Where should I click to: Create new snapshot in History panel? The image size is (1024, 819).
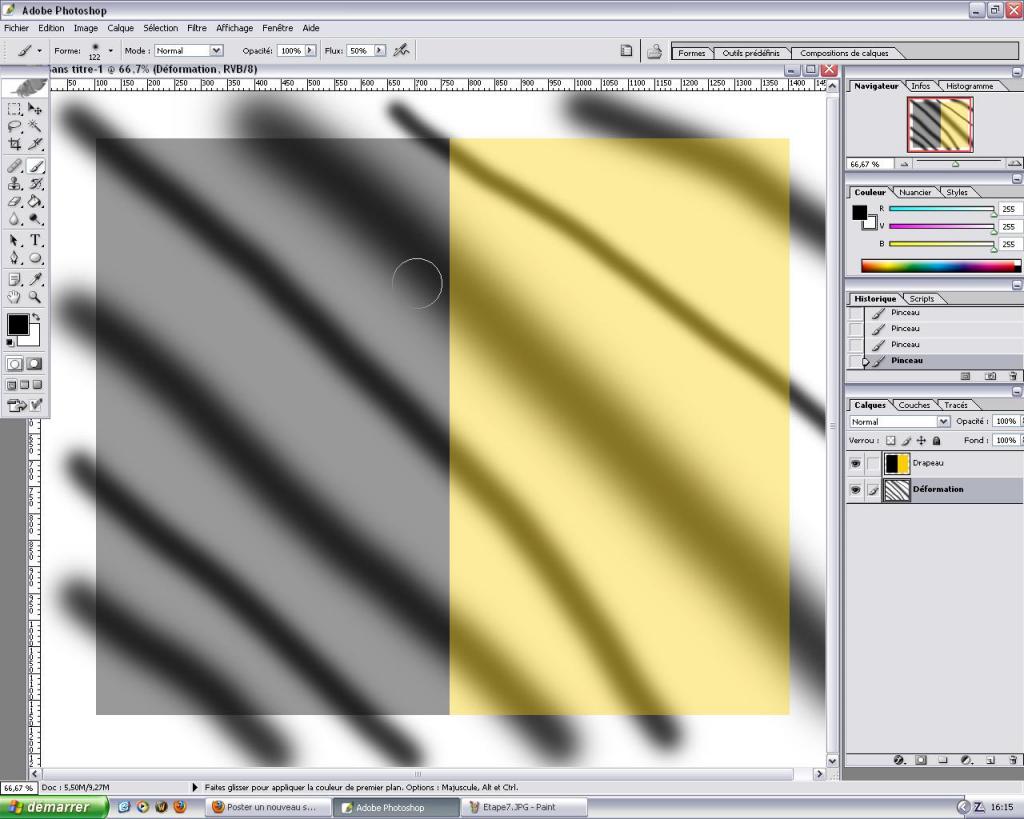[990, 376]
